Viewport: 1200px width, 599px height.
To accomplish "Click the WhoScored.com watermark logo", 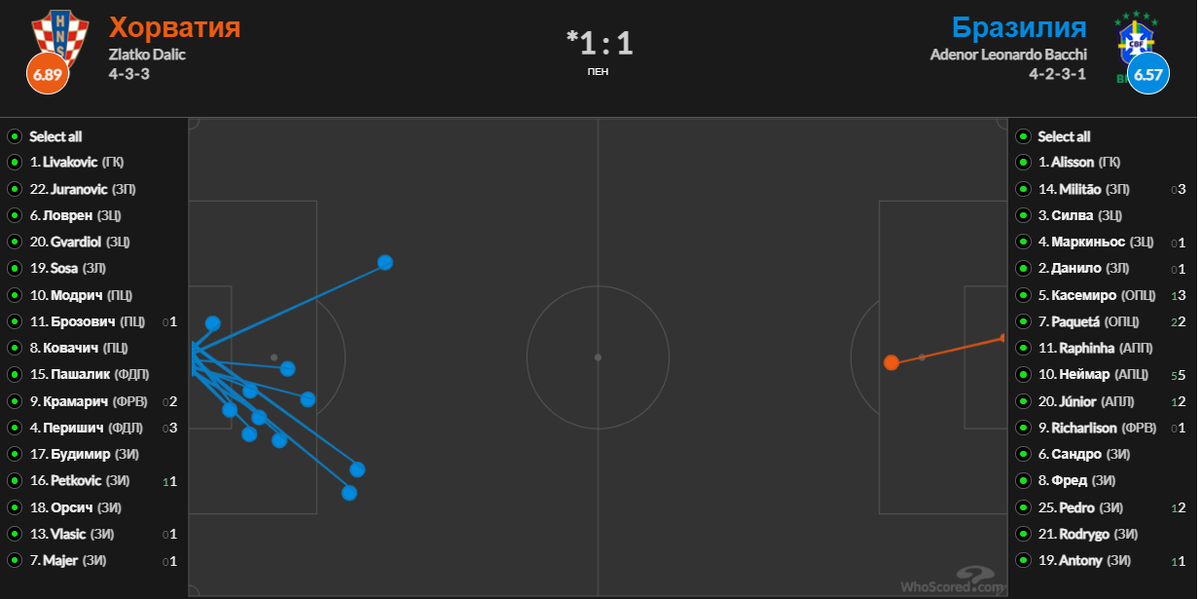I will [x=950, y=581].
